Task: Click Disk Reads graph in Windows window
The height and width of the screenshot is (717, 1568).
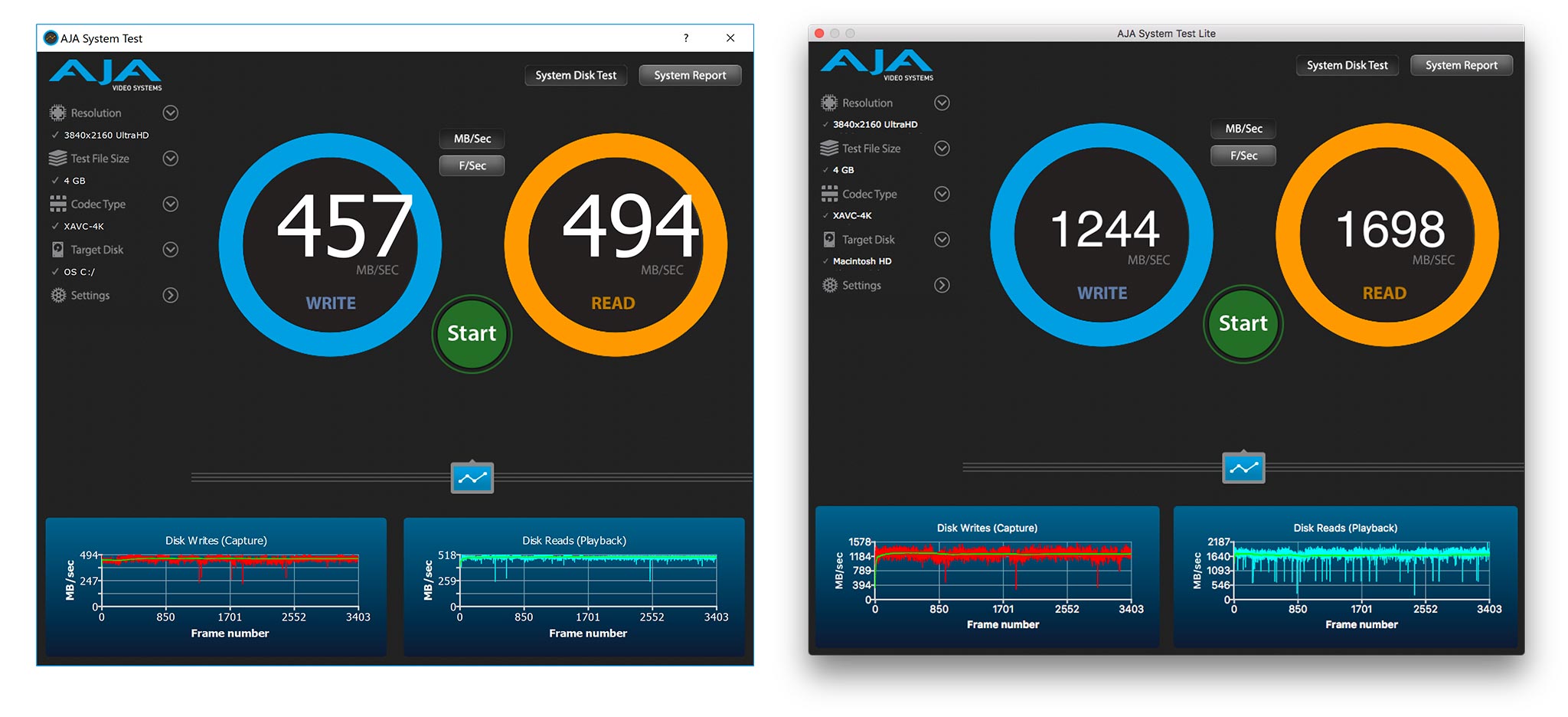Action: point(574,587)
